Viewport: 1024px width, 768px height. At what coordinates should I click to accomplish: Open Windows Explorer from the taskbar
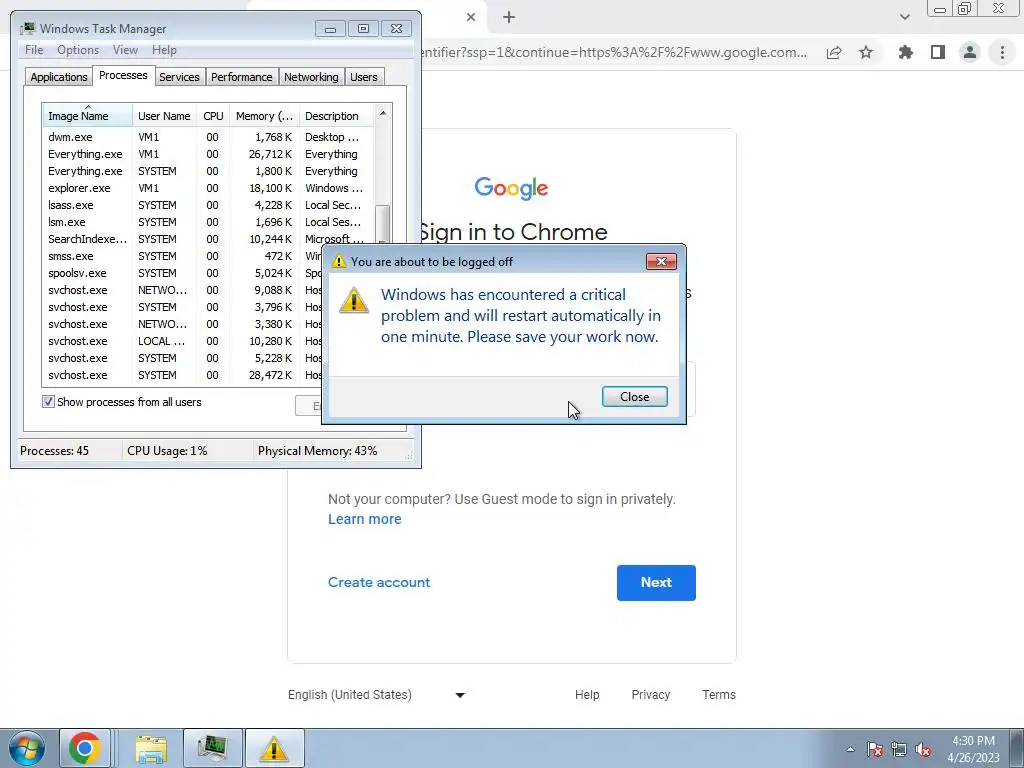coord(151,748)
